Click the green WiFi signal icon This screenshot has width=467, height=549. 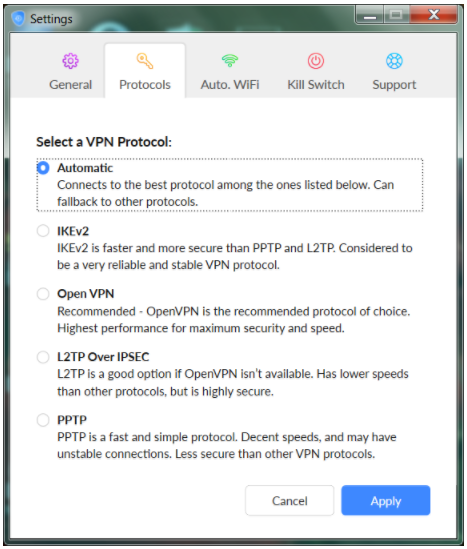[x=230, y=60]
